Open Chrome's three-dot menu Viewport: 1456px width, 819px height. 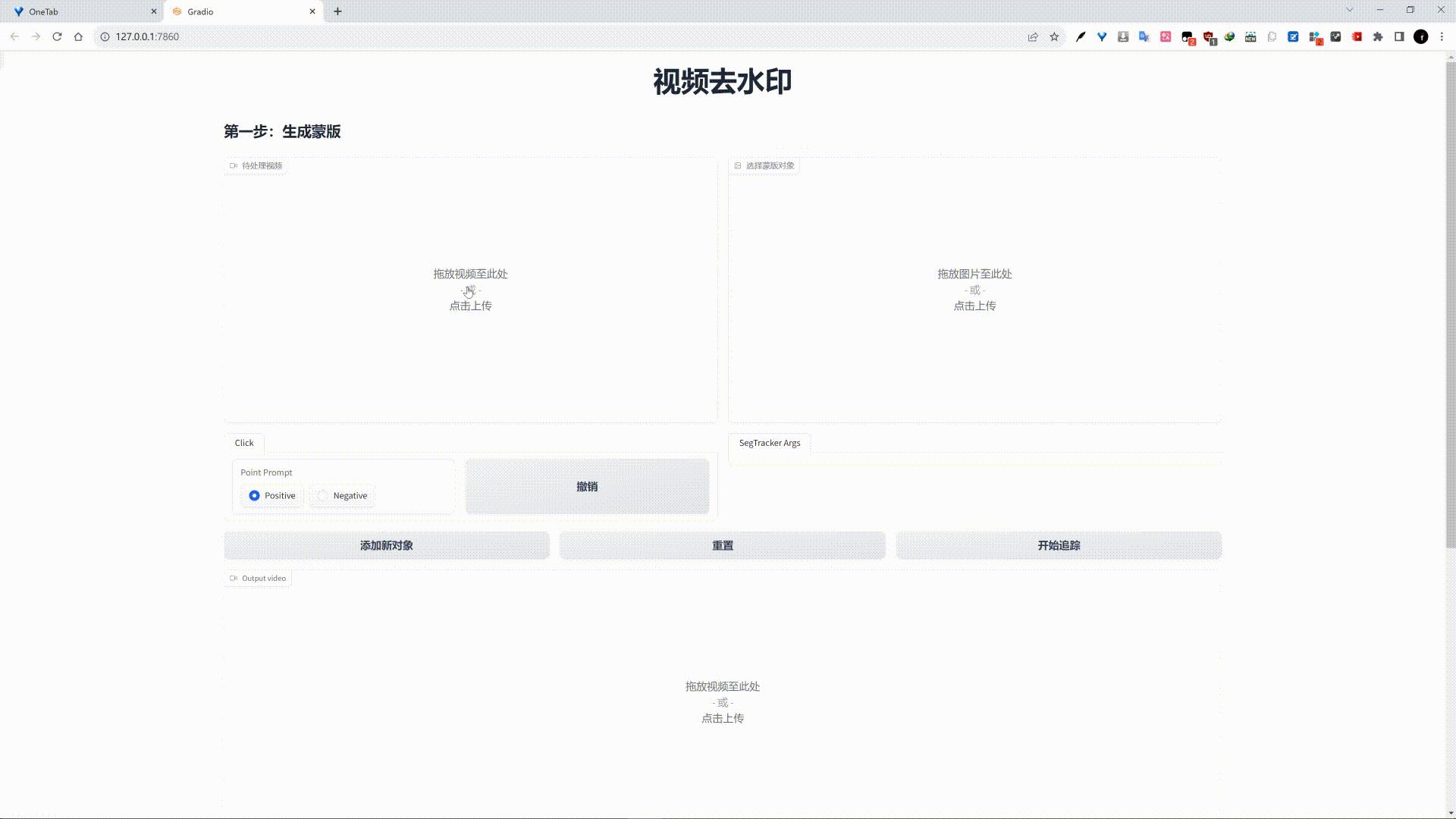point(1442,36)
